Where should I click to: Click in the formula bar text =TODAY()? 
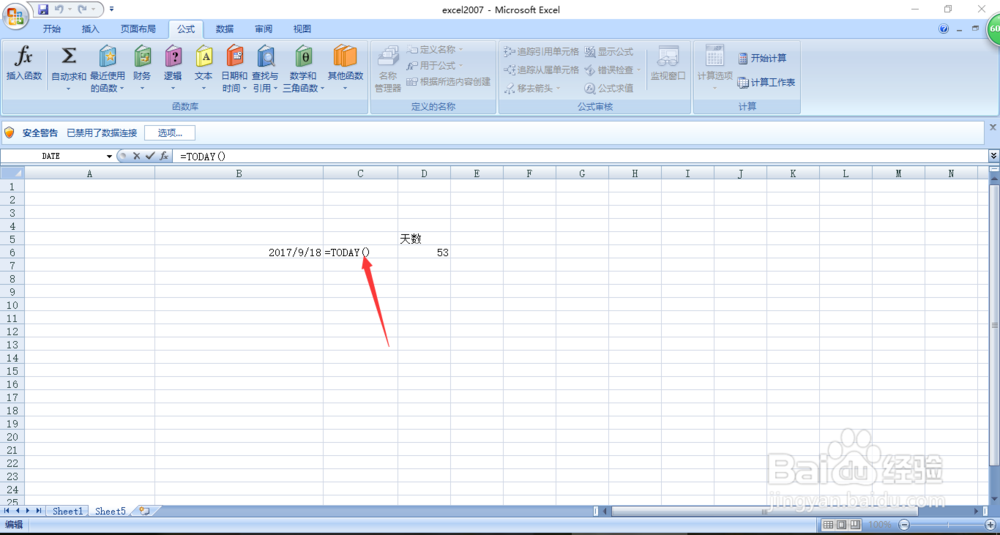203,156
